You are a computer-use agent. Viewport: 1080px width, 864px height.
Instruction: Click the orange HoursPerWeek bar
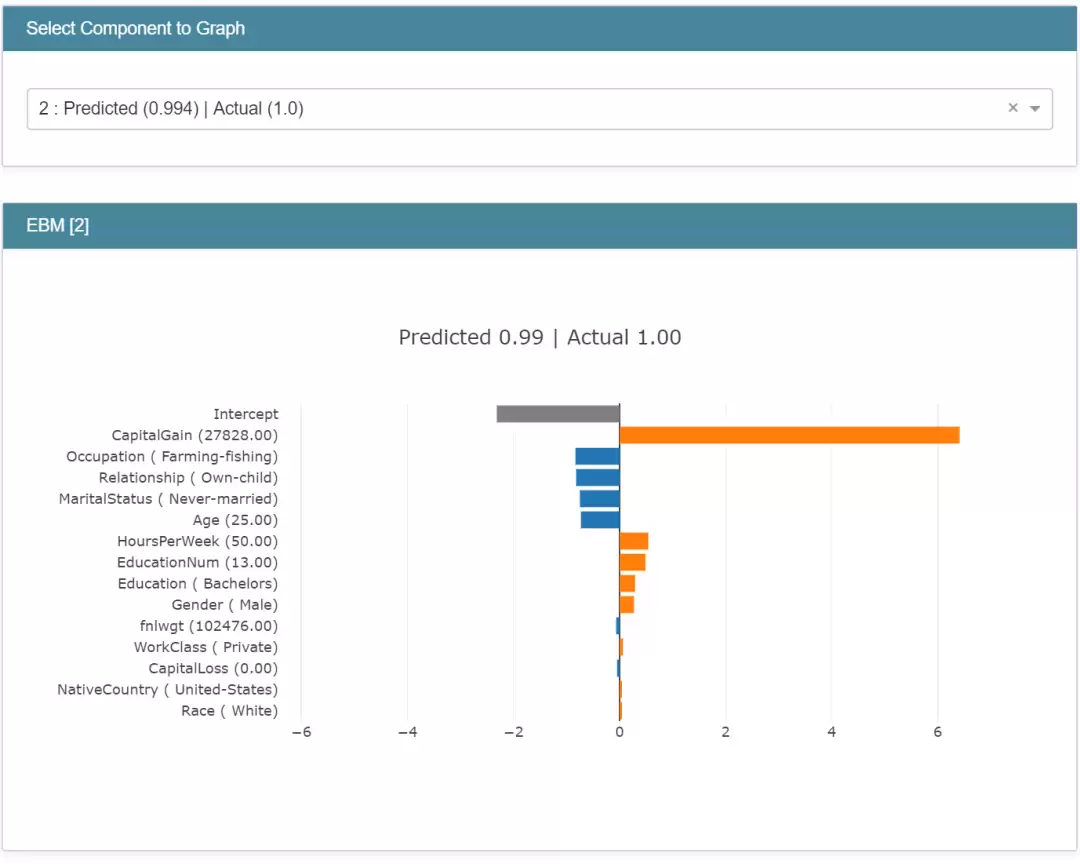pos(634,541)
